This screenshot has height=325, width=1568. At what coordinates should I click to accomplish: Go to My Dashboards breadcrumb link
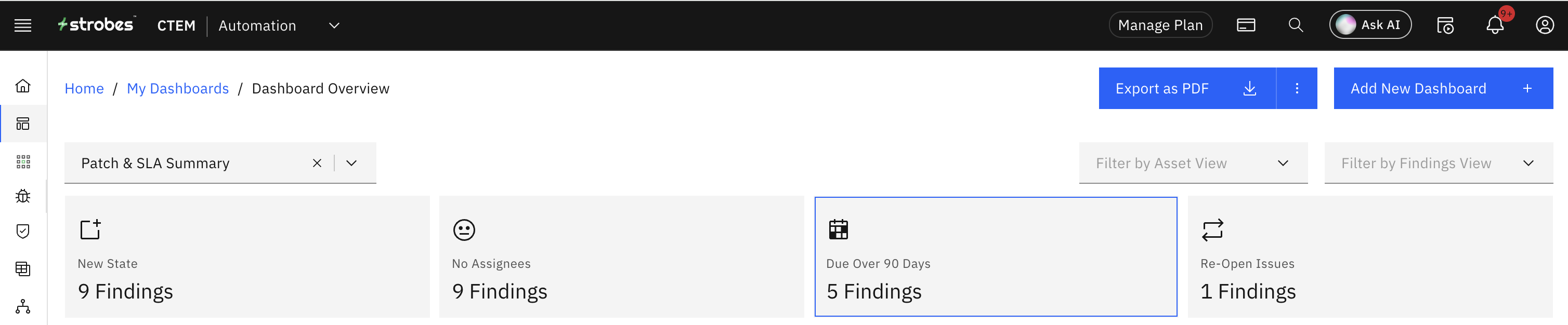[x=178, y=89]
